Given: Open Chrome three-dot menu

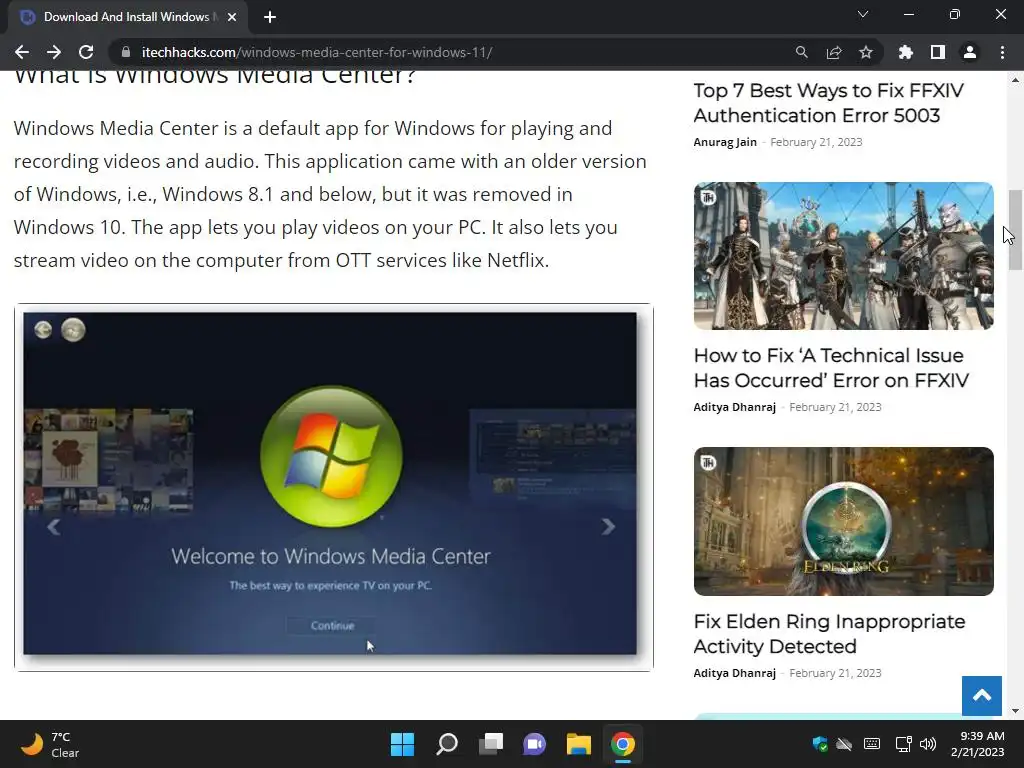Looking at the screenshot, I should point(1002,52).
